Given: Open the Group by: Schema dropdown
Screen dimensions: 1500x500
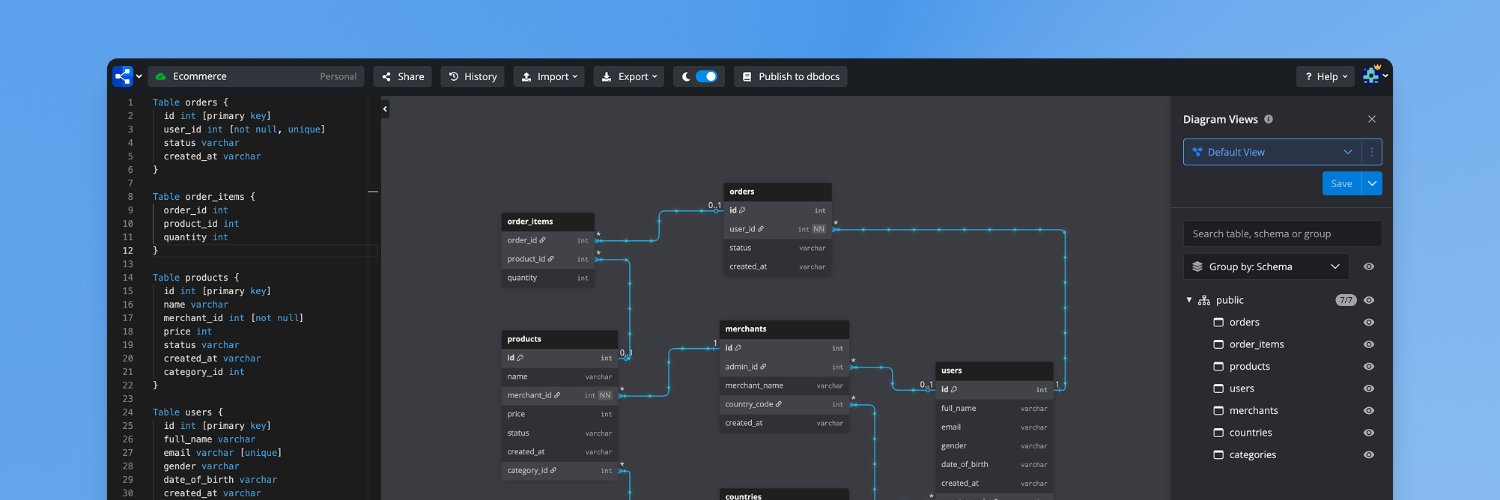Looking at the screenshot, I should click(x=1266, y=267).
